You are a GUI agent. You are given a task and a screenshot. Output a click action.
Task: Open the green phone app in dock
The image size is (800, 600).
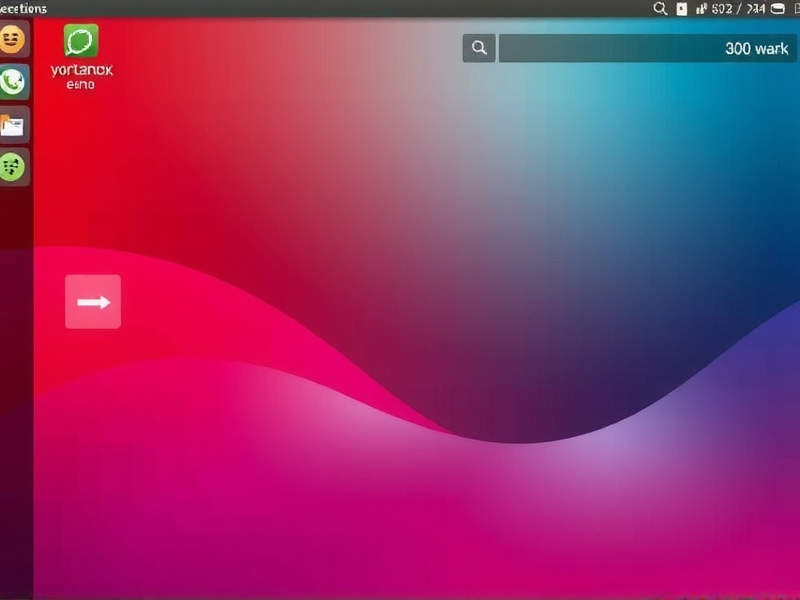click(13, 82)
